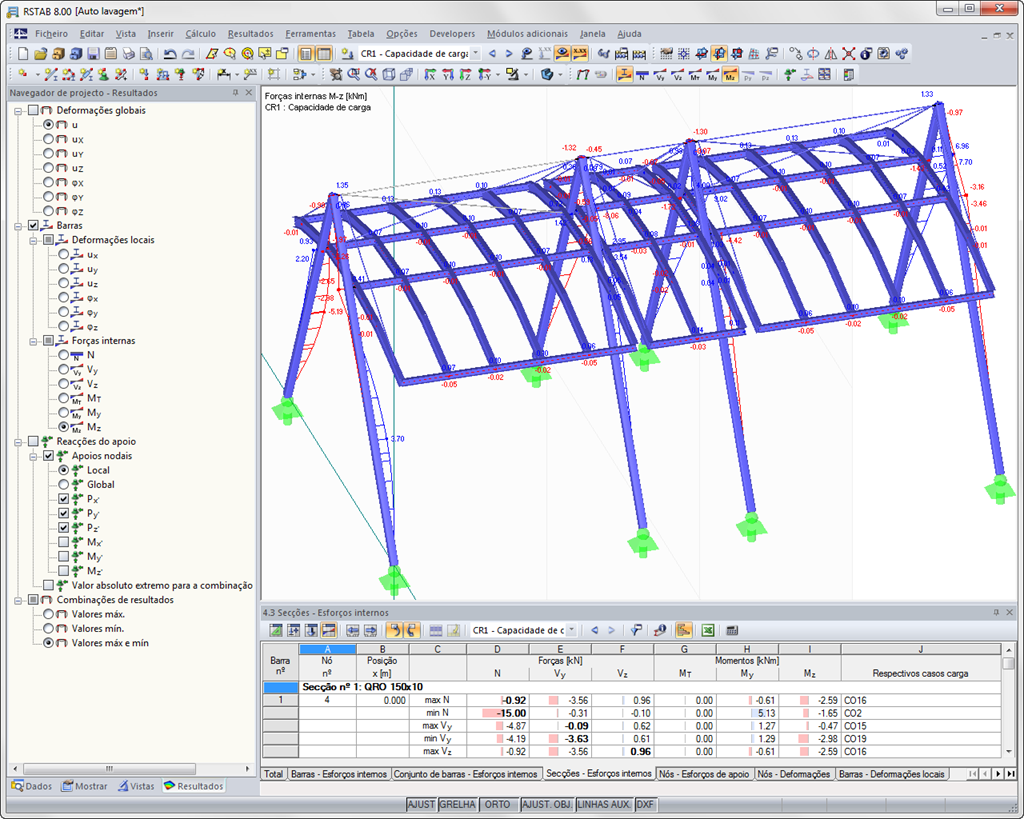Toggle the results table panel icon
This screenshot has height=819, width=1024.
click(x=324, y=54)
